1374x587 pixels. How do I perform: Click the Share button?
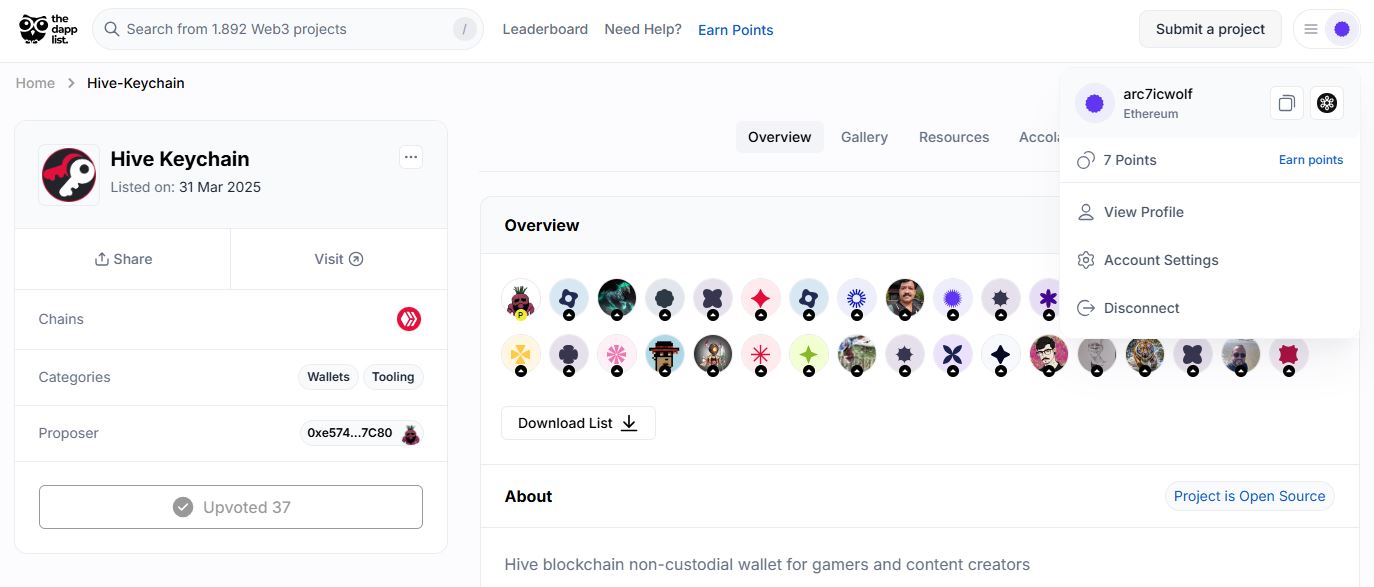click(x=123, y=259)
